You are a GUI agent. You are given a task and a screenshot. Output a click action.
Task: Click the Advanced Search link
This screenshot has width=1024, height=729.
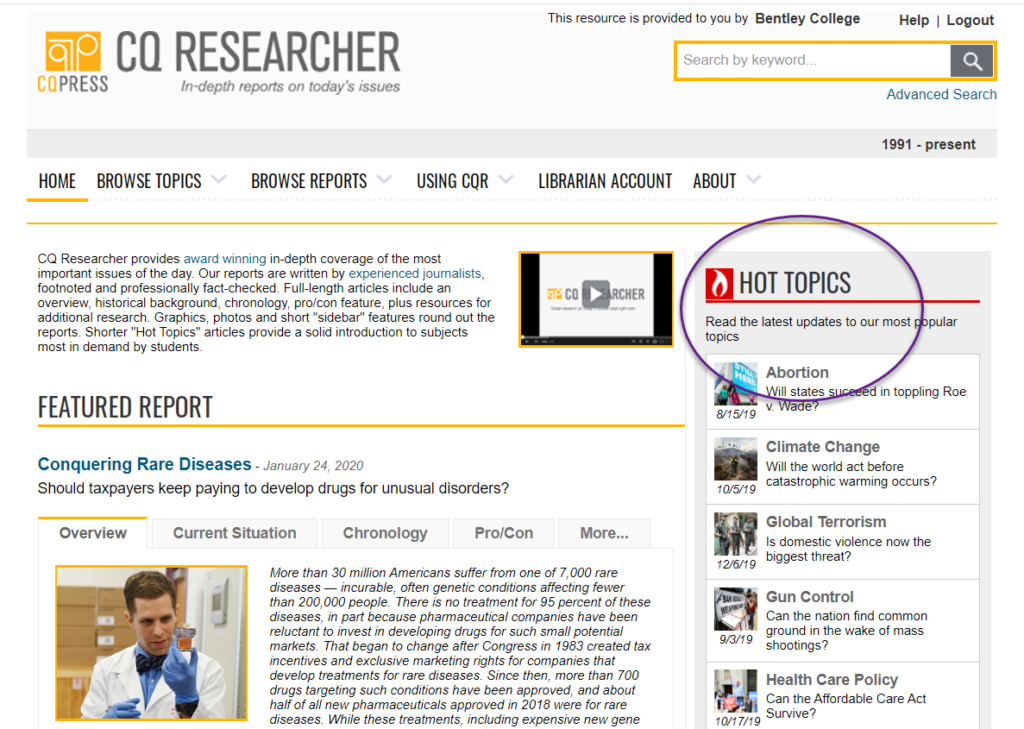[941, 94]
